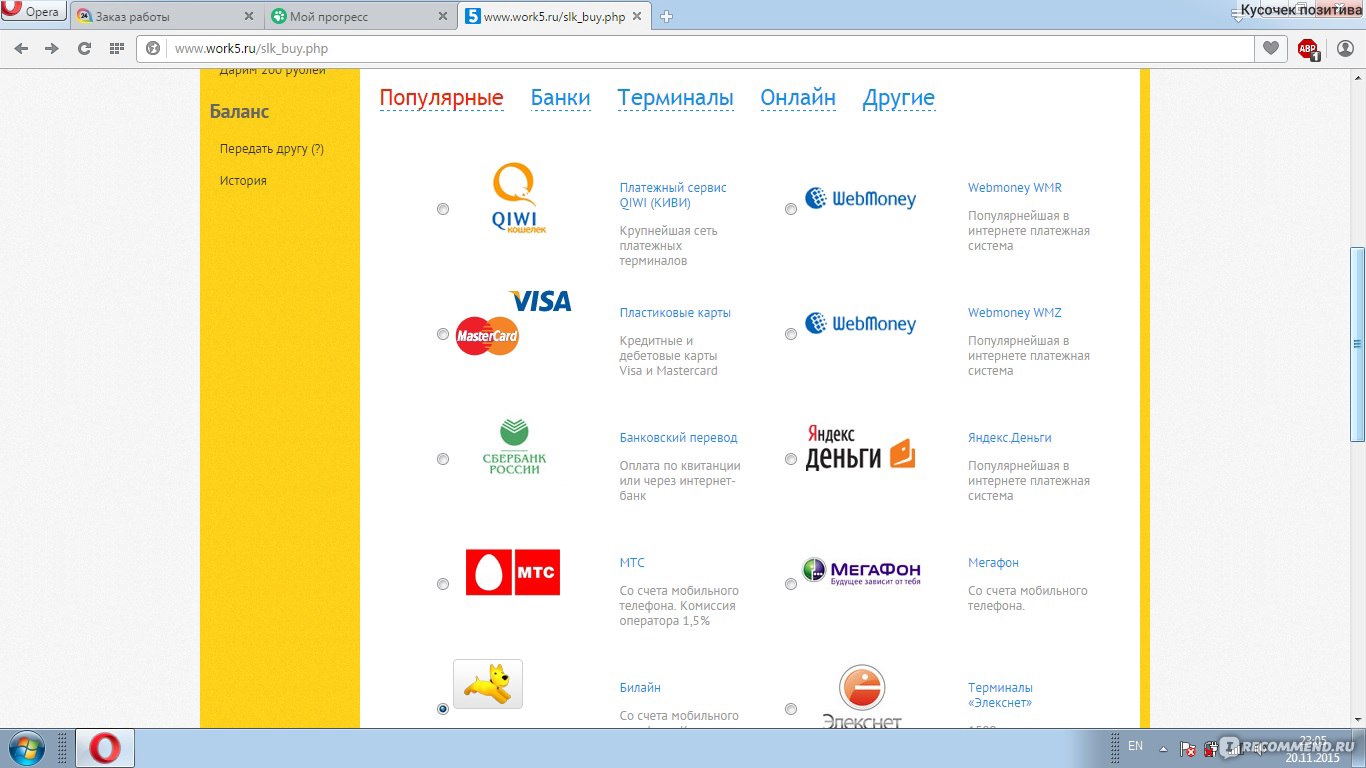Click the Яндекс.Деньги link

tap(1009, 438)
